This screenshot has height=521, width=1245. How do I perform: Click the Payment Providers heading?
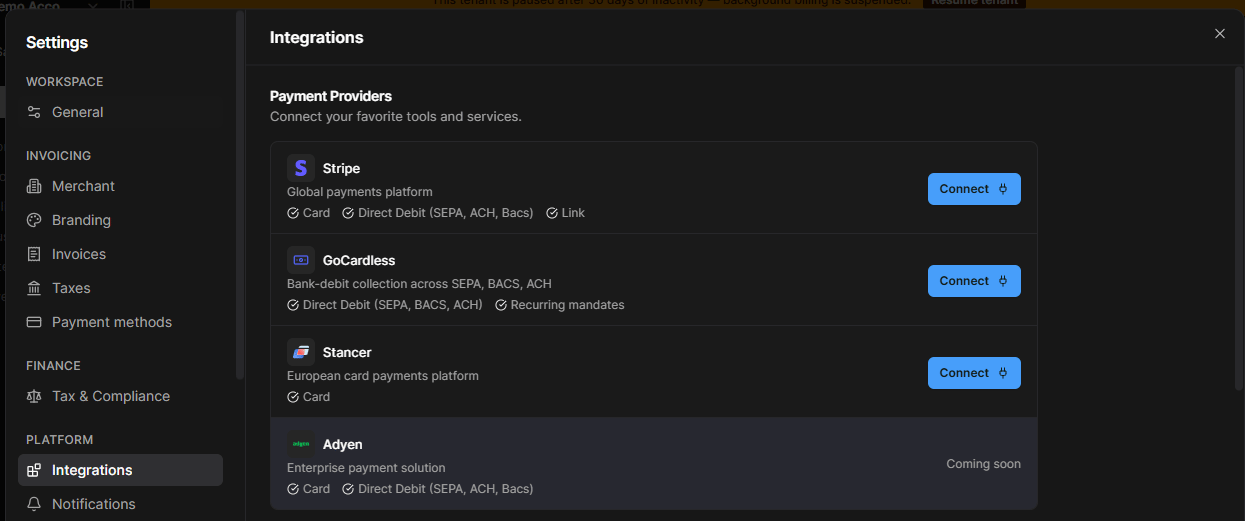point(331,96)
